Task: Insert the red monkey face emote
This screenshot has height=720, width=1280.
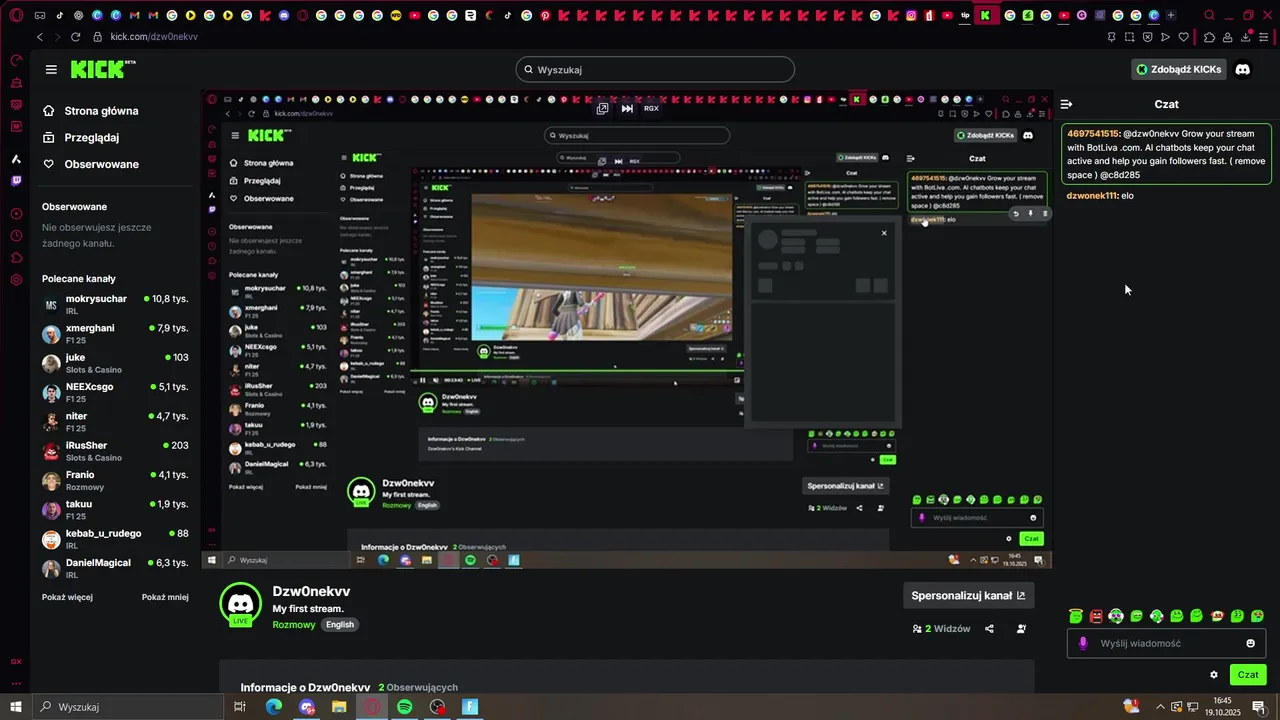Action: pyautogui.click(x=1217, y=615)
